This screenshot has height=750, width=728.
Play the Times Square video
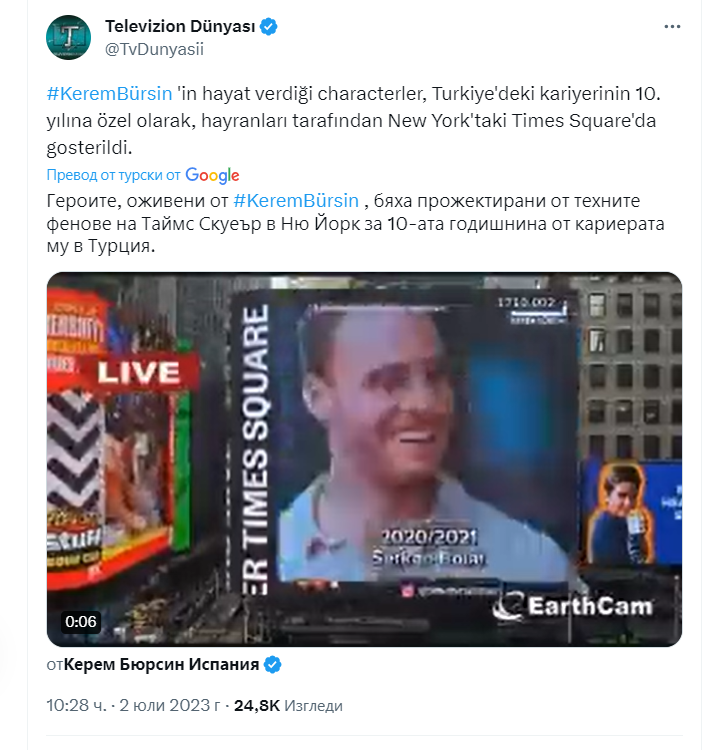364,459
